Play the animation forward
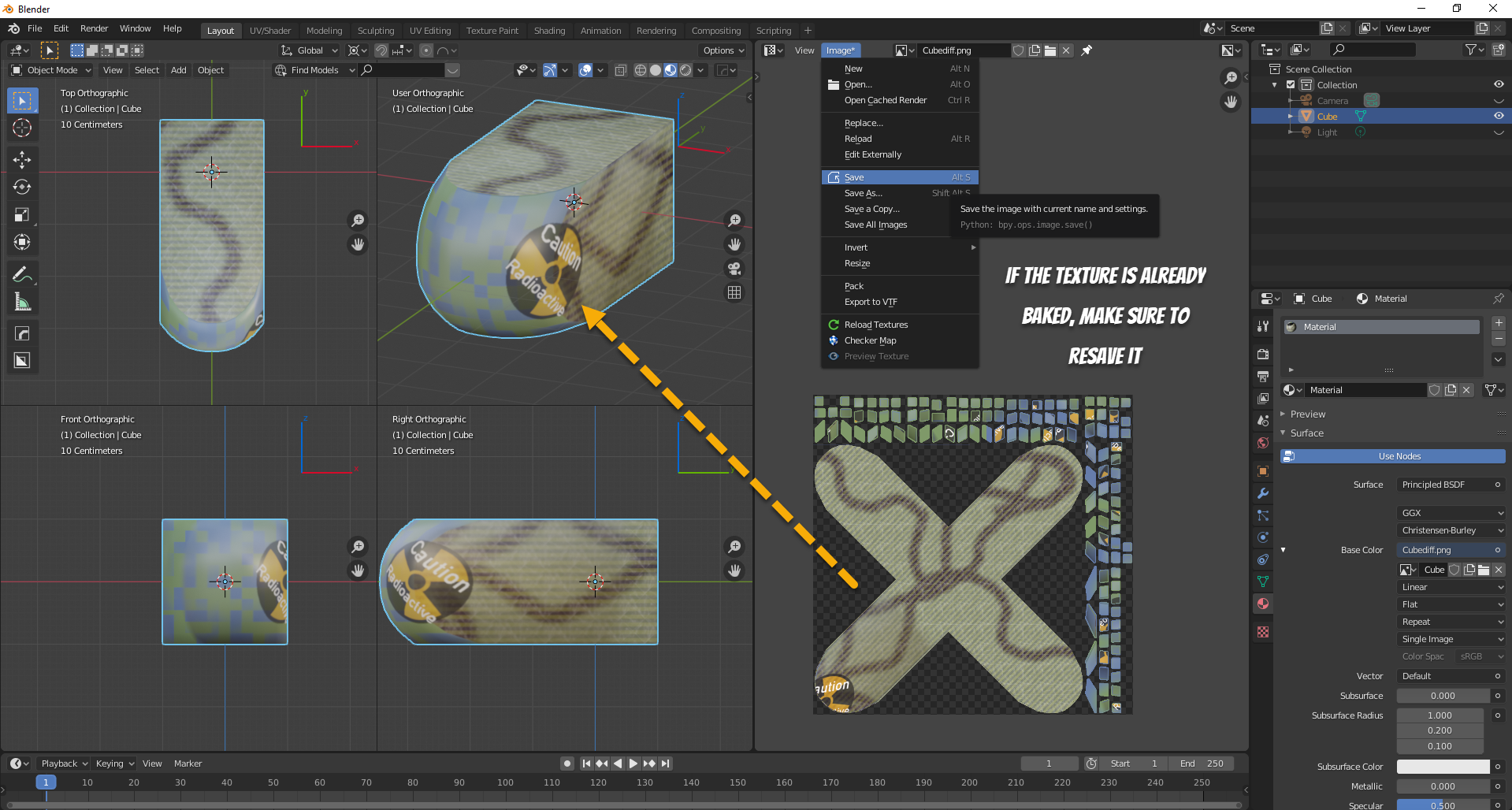The width and height of the screenshot is (1512, 810). [633, 764]
